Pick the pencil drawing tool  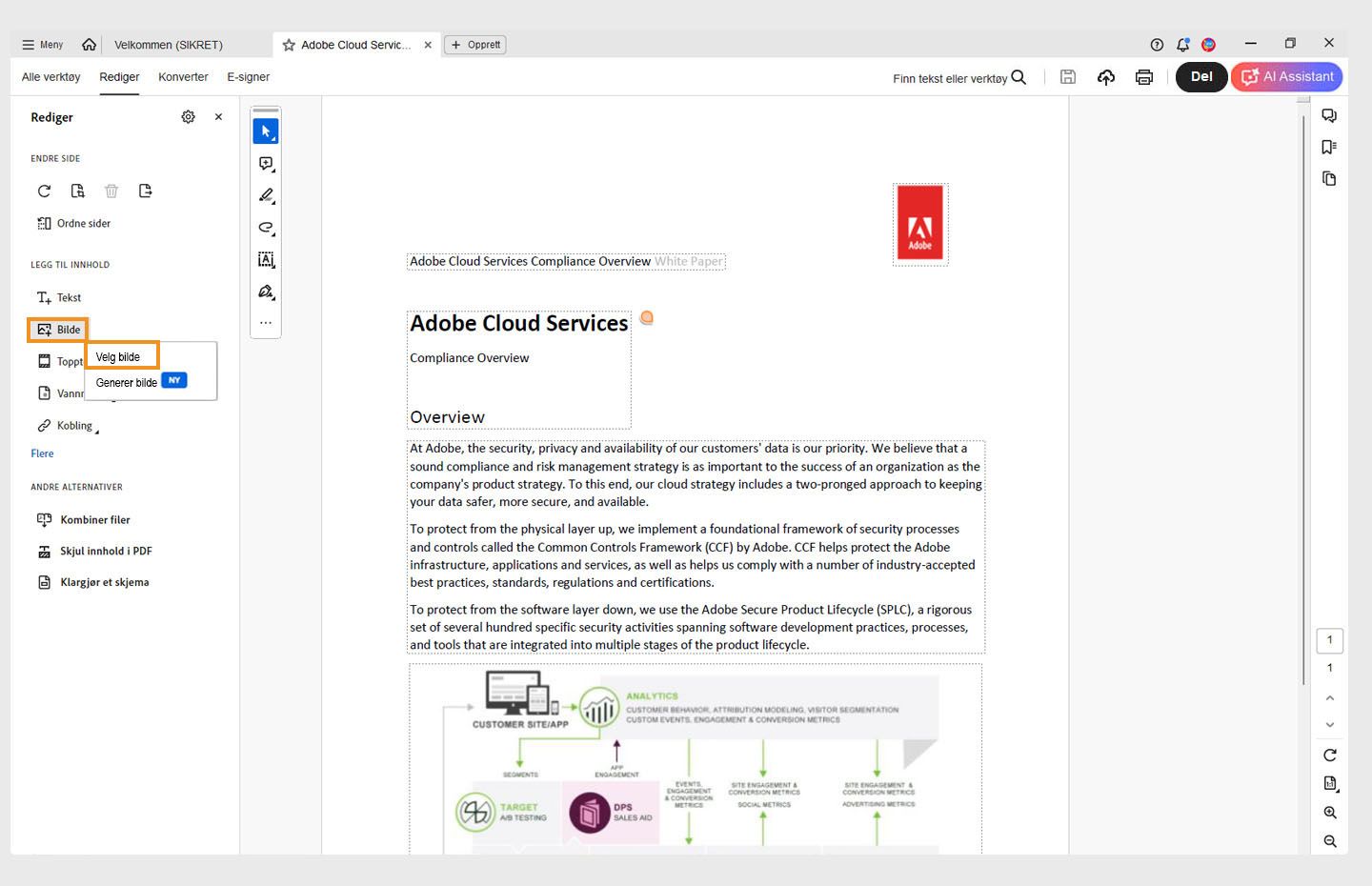tap(266, 195)
